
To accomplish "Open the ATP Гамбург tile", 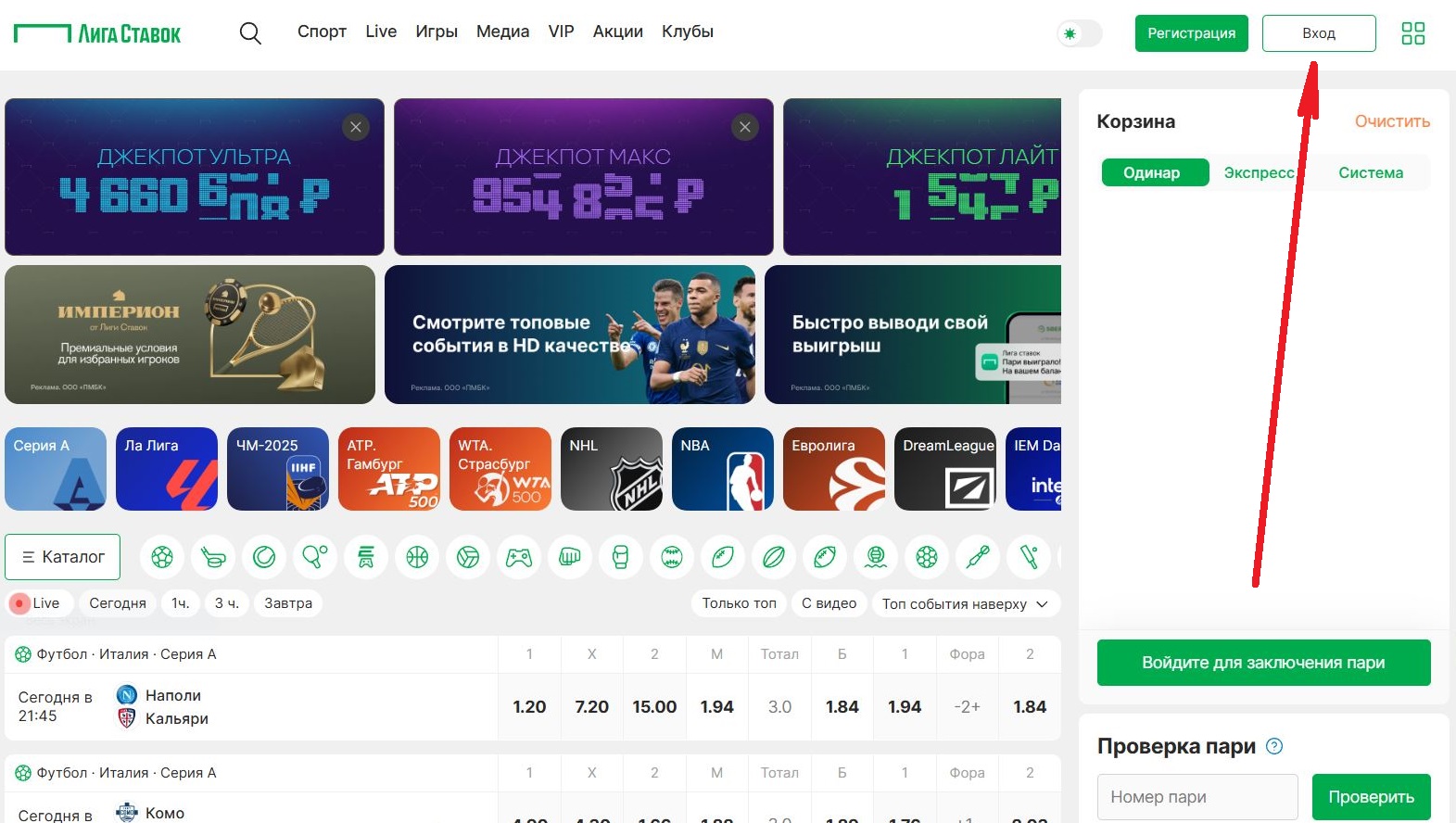I will pyautogui.click(x=389, y=469).
